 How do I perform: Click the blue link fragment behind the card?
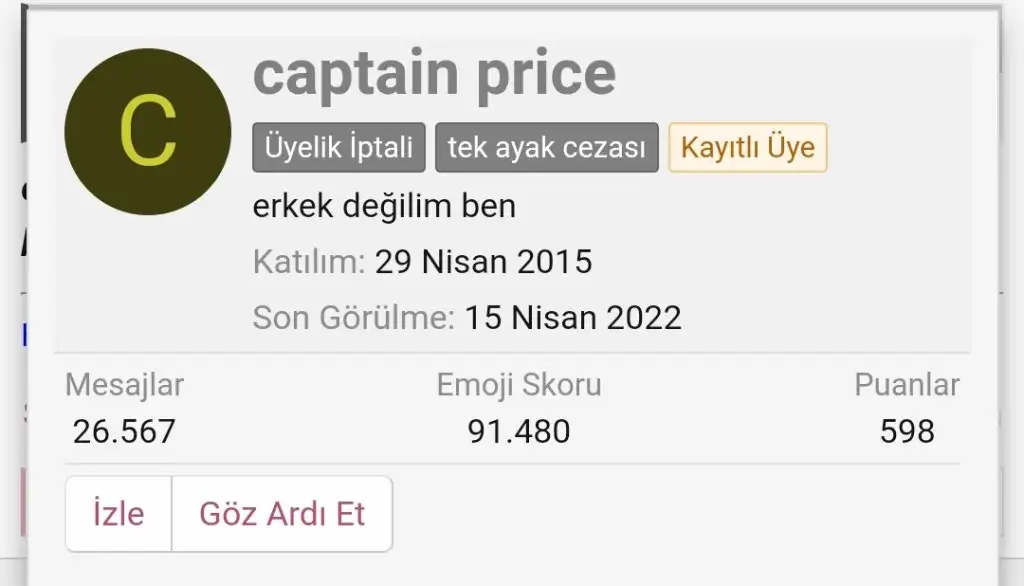(x=24, y=335)
